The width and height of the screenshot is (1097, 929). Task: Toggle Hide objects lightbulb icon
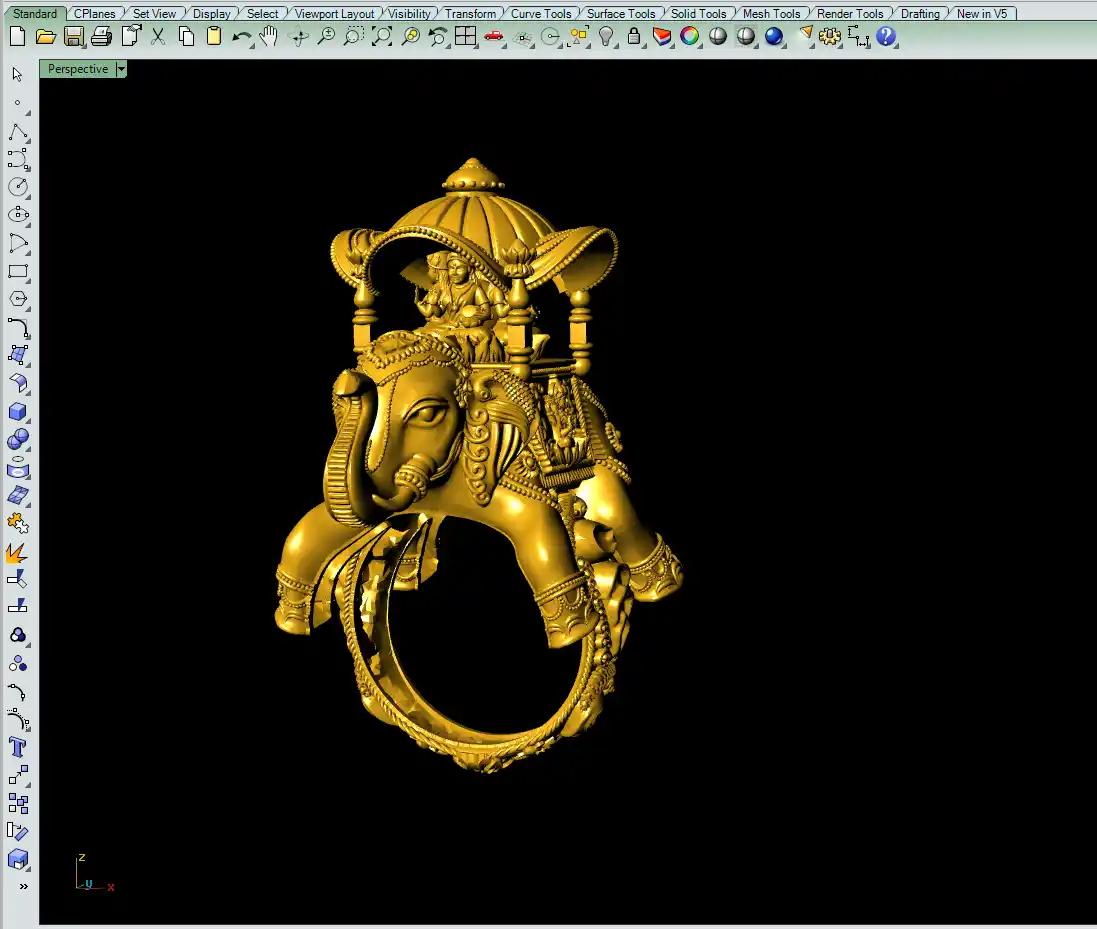tap(606, 37)
